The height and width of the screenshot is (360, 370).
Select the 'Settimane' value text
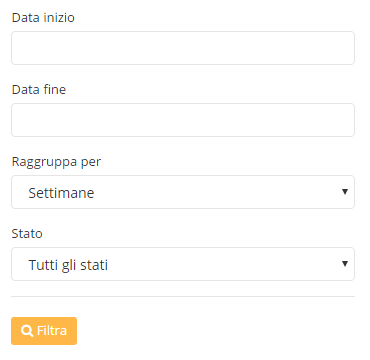61,193
